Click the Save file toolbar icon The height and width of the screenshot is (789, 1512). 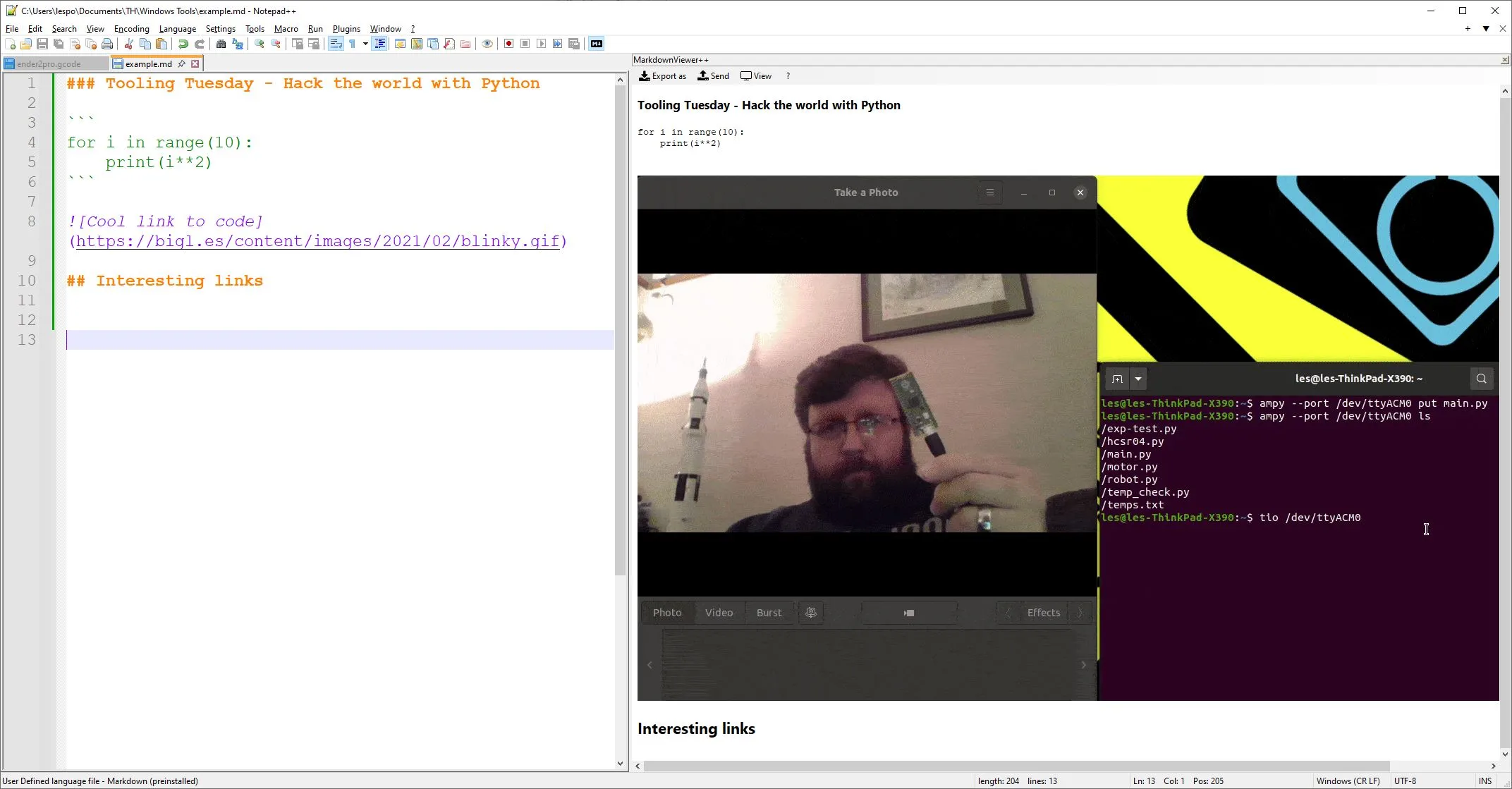click(42, 44)
